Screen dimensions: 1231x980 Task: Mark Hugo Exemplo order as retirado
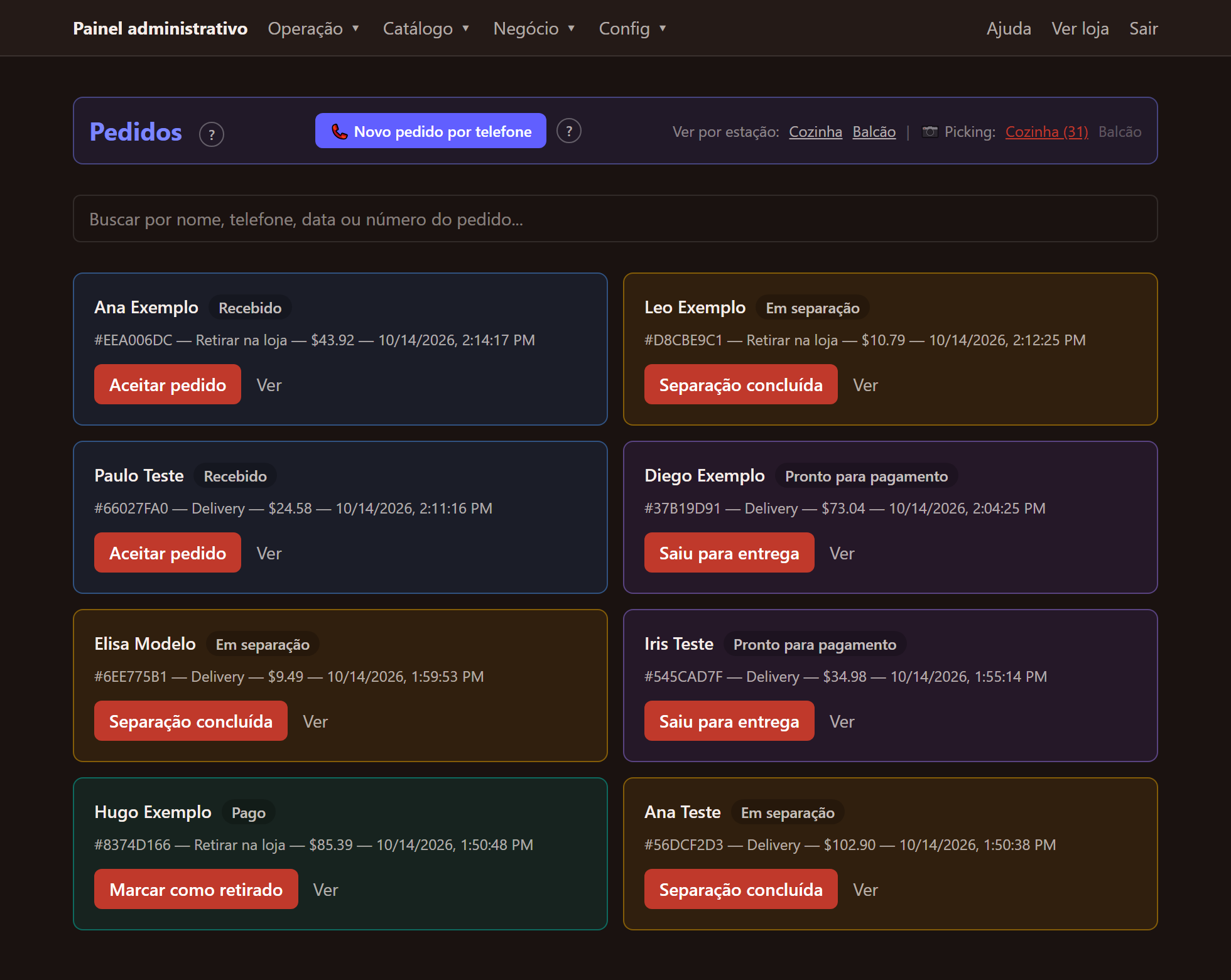coord(196,889)
